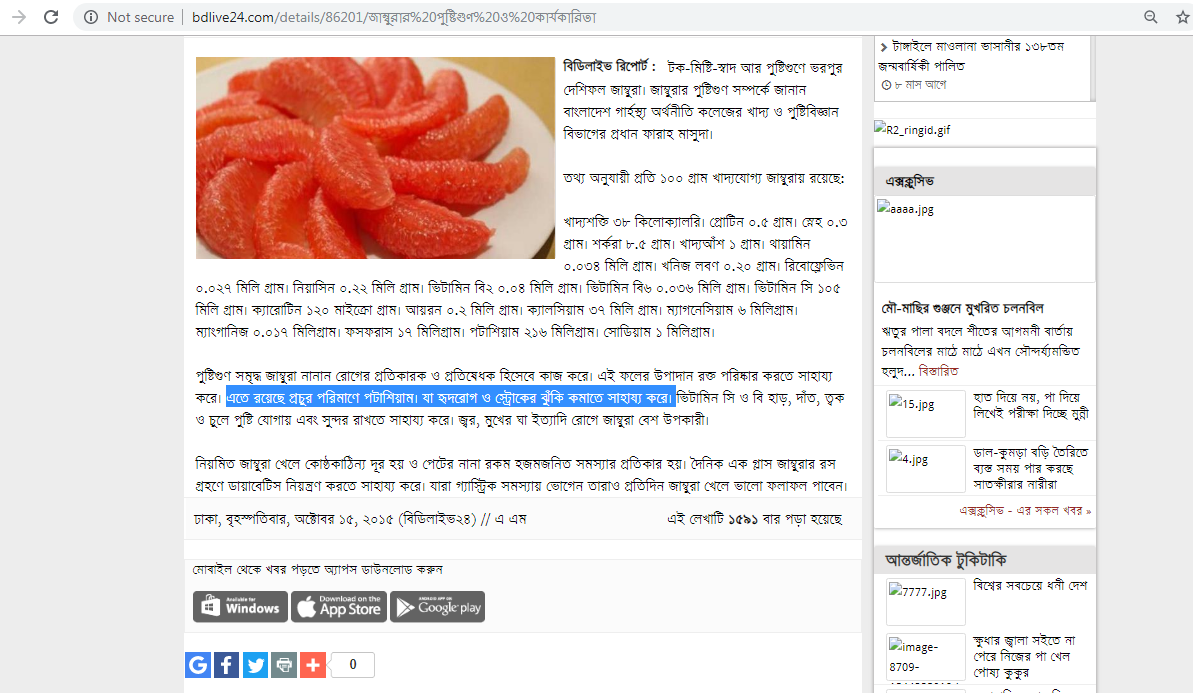Image resolution: width=1193 pixels, height=693 pixels.
Task: Share article via Google icon
Action: [198, 665]
